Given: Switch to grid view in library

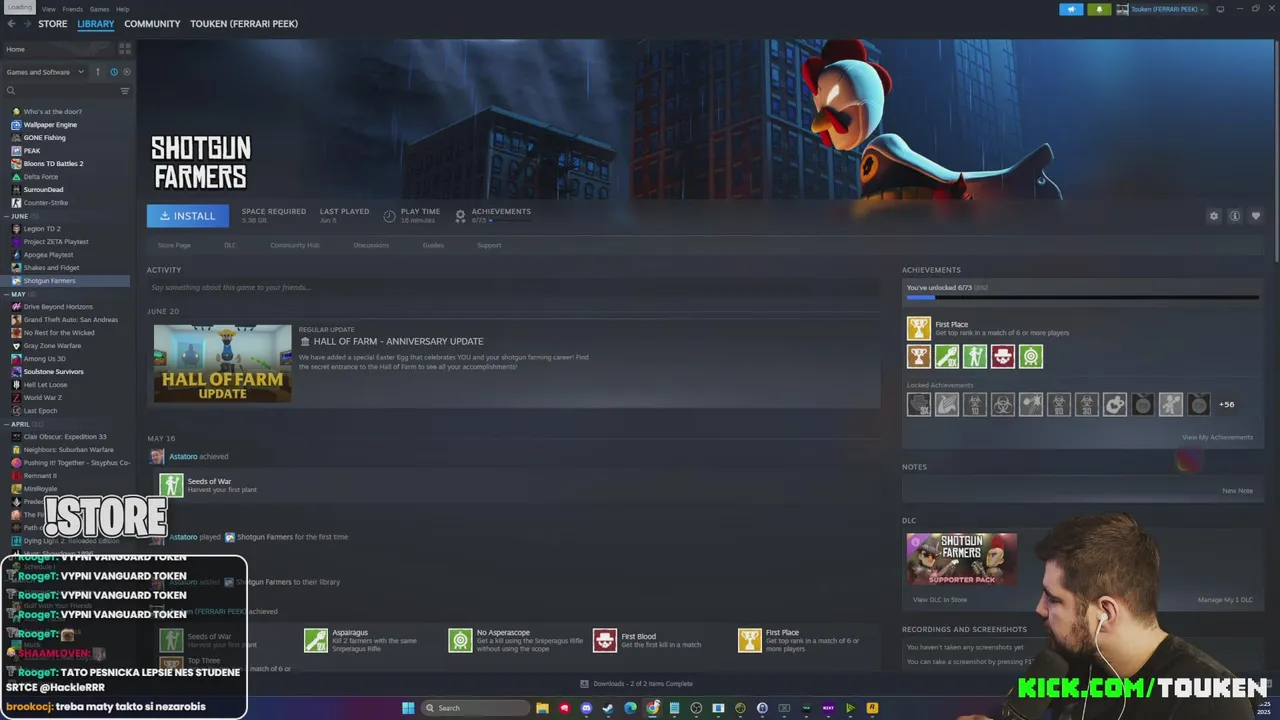Looking at the screenshot, I should [x=125, y=48].
